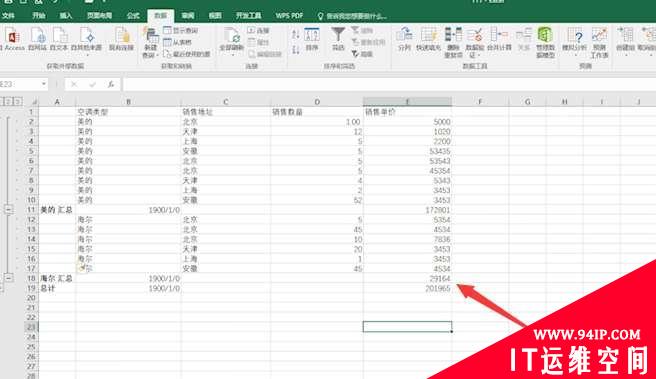Click the Remove Duplicates icon
The image size is (656, 379).
pyautogui.click(x=453, y=42)
